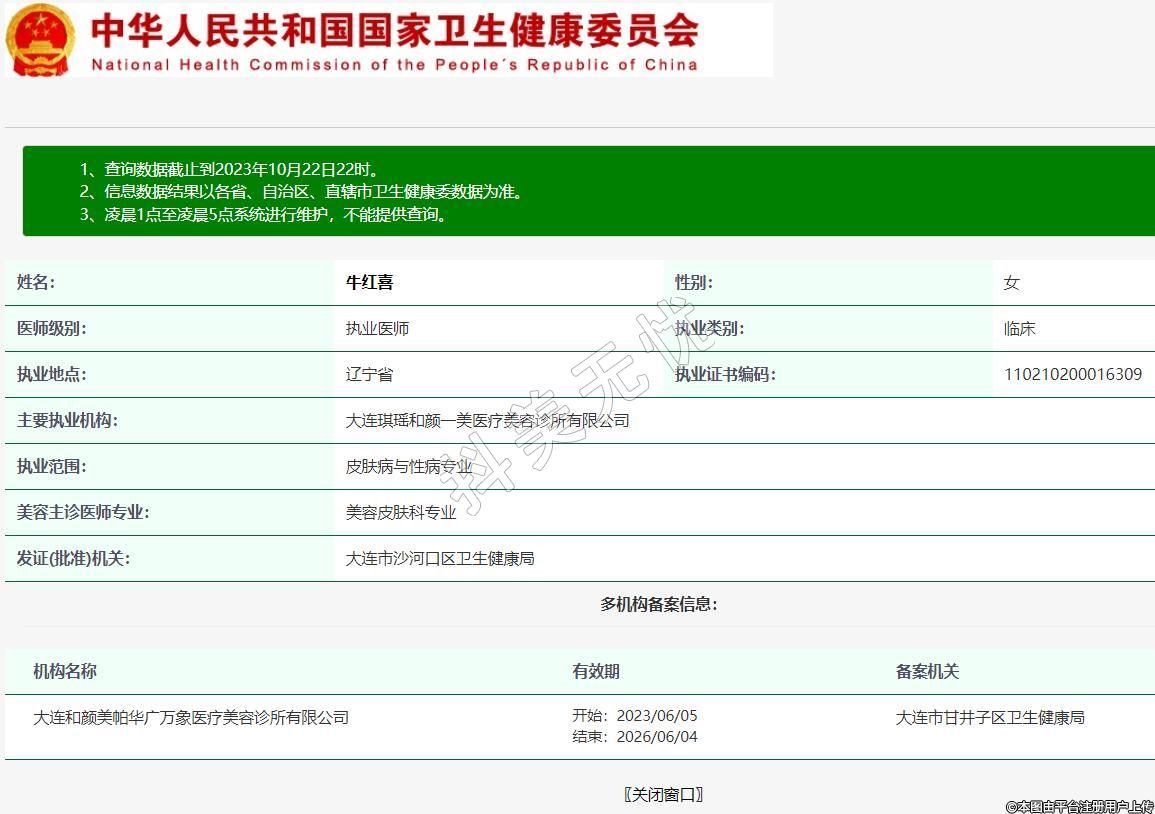Click the 多机构备案信息 section heading
Screen dimensions: 1155x814
[658, 604]
